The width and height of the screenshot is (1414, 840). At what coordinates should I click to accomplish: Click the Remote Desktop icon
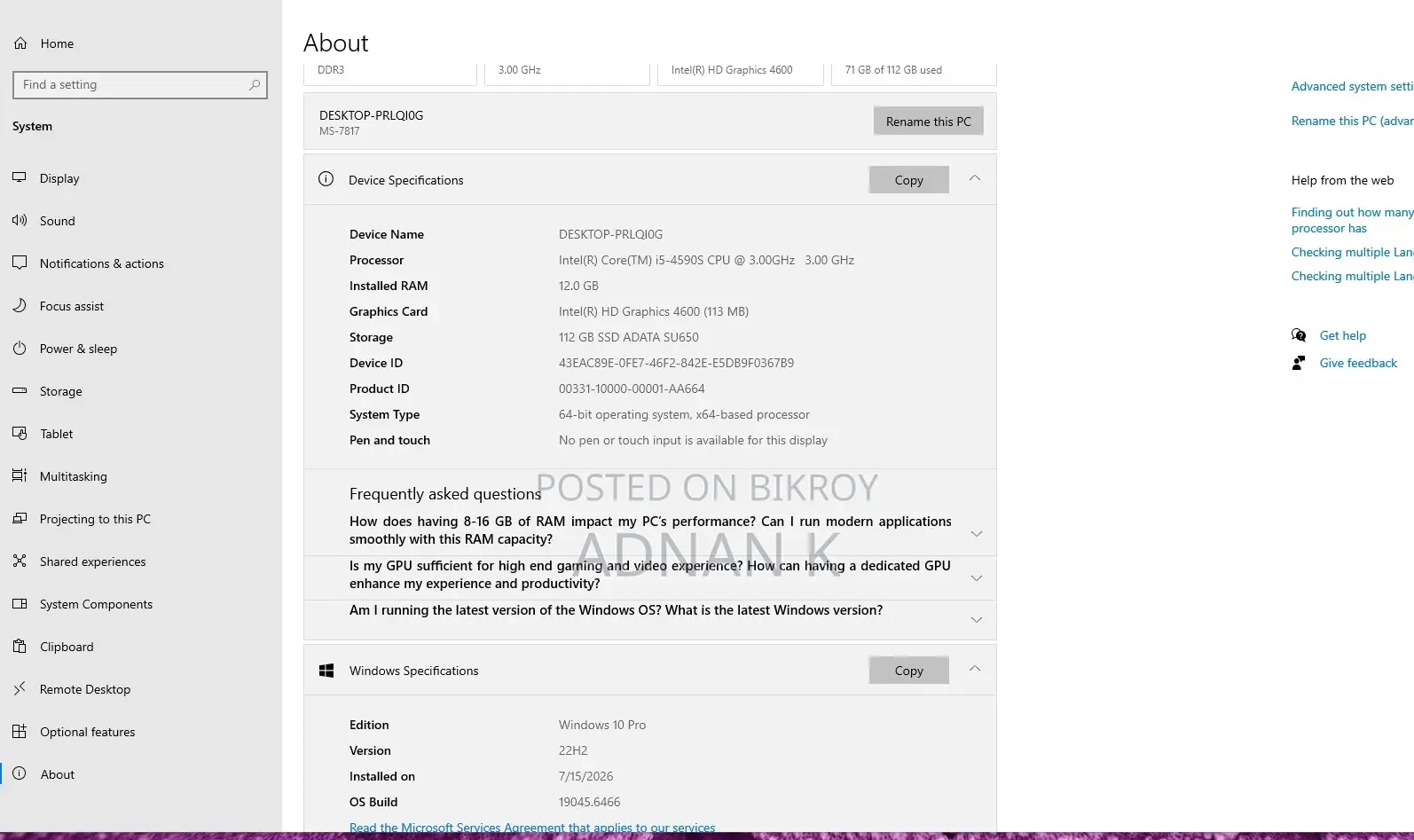[x=20, y=689]
